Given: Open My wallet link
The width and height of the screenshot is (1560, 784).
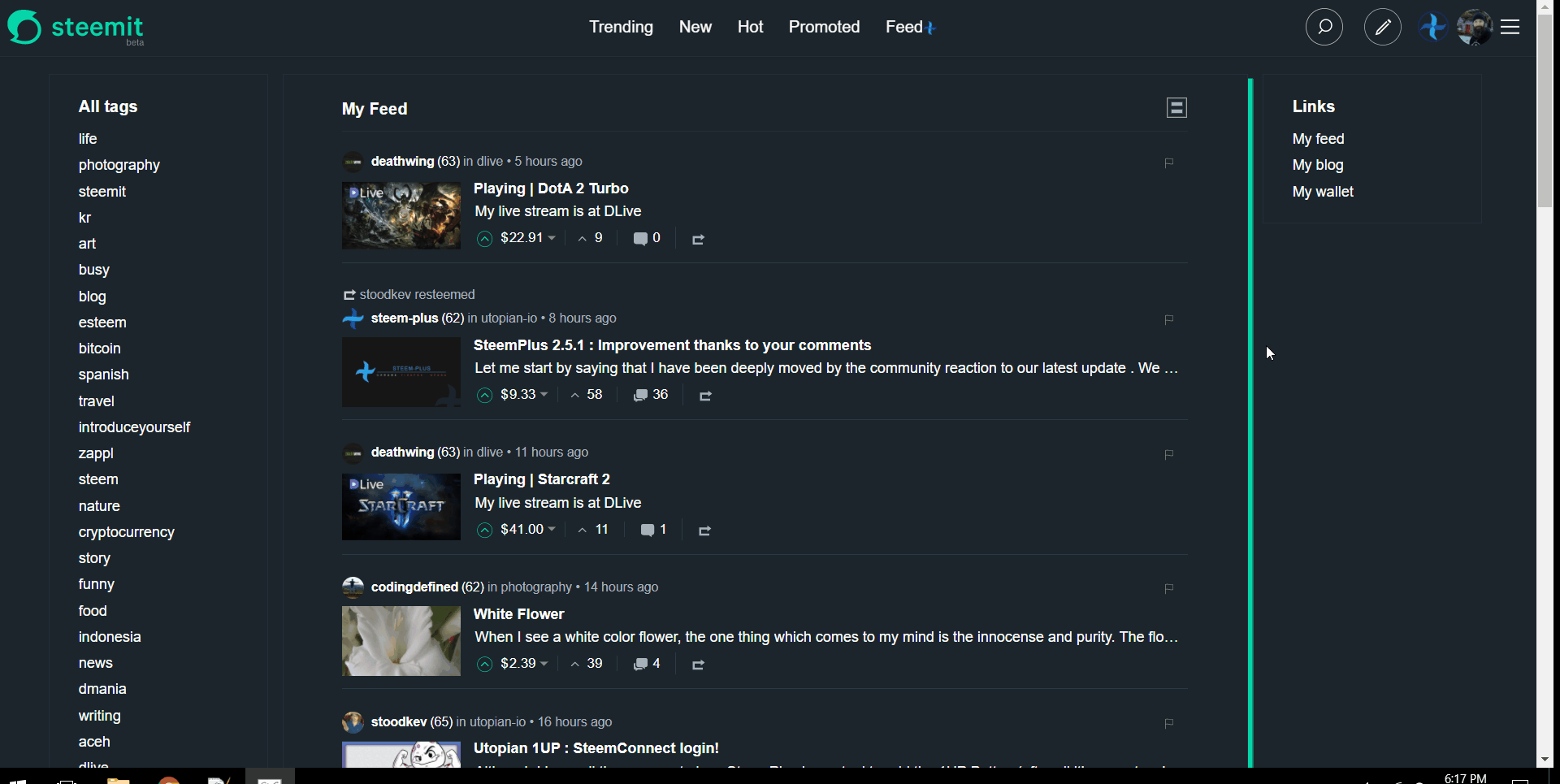Looking at the screenshot, I should [x=1323, y=192].
